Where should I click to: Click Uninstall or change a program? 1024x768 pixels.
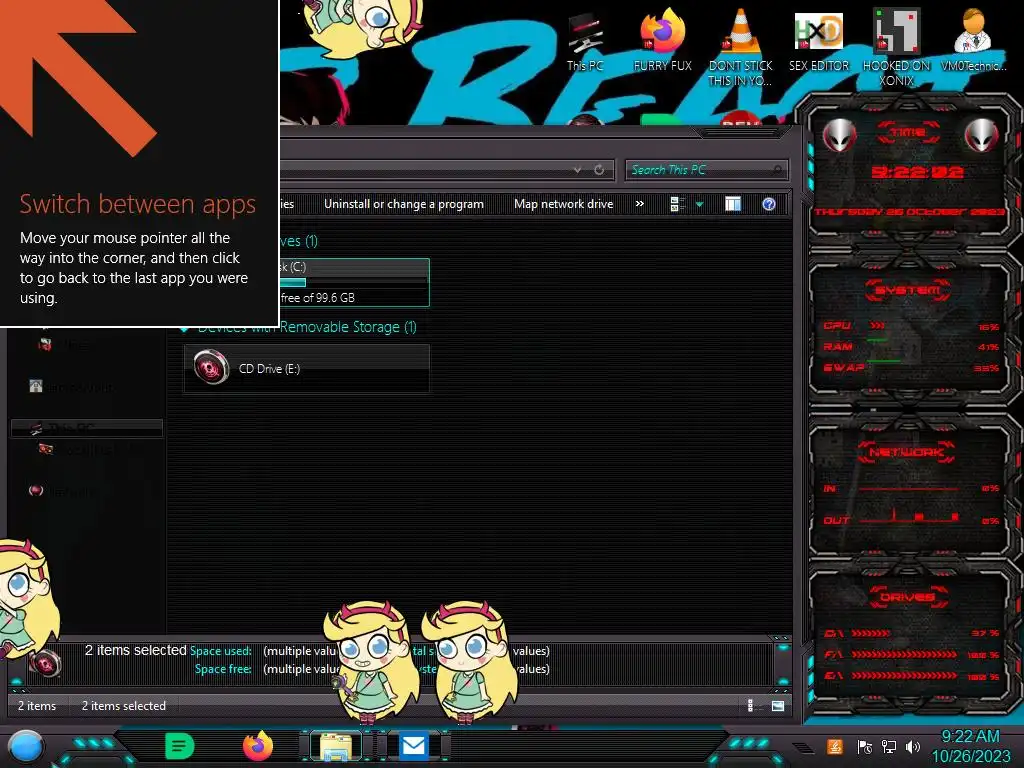coord(404,204)
